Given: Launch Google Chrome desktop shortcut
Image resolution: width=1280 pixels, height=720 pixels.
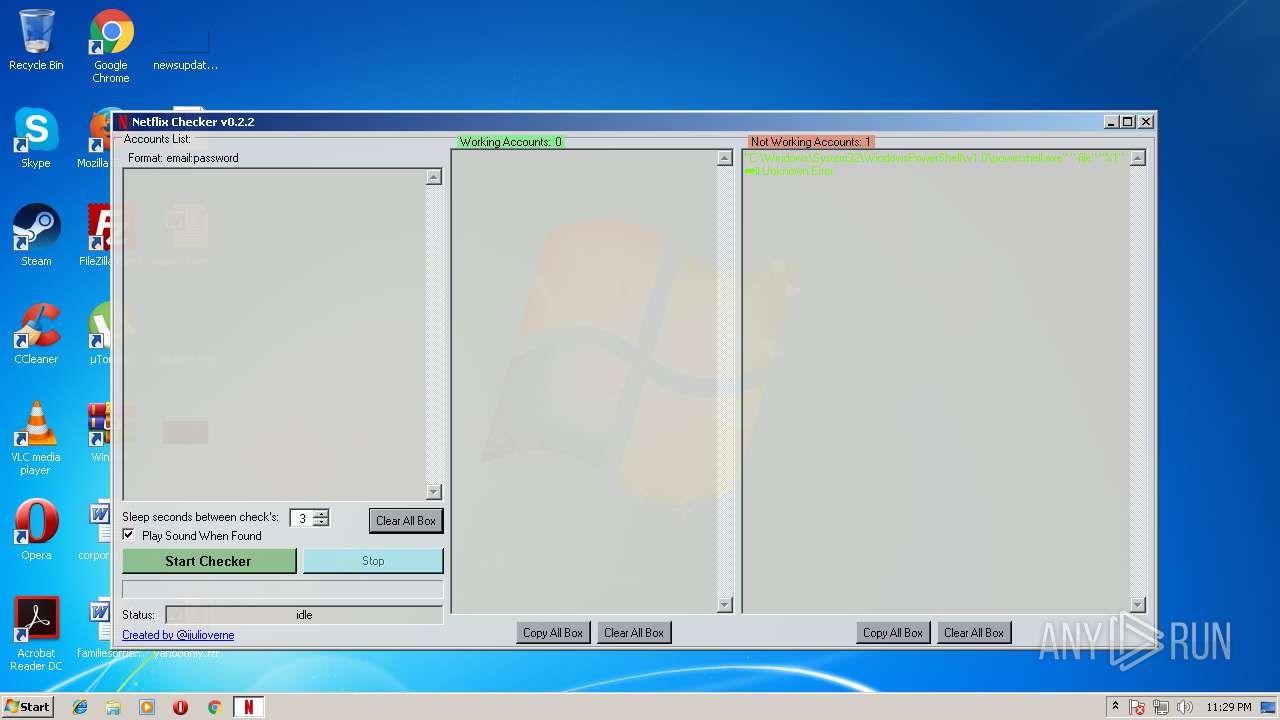Looking at the screenshot, I should (x=111, y=46).
